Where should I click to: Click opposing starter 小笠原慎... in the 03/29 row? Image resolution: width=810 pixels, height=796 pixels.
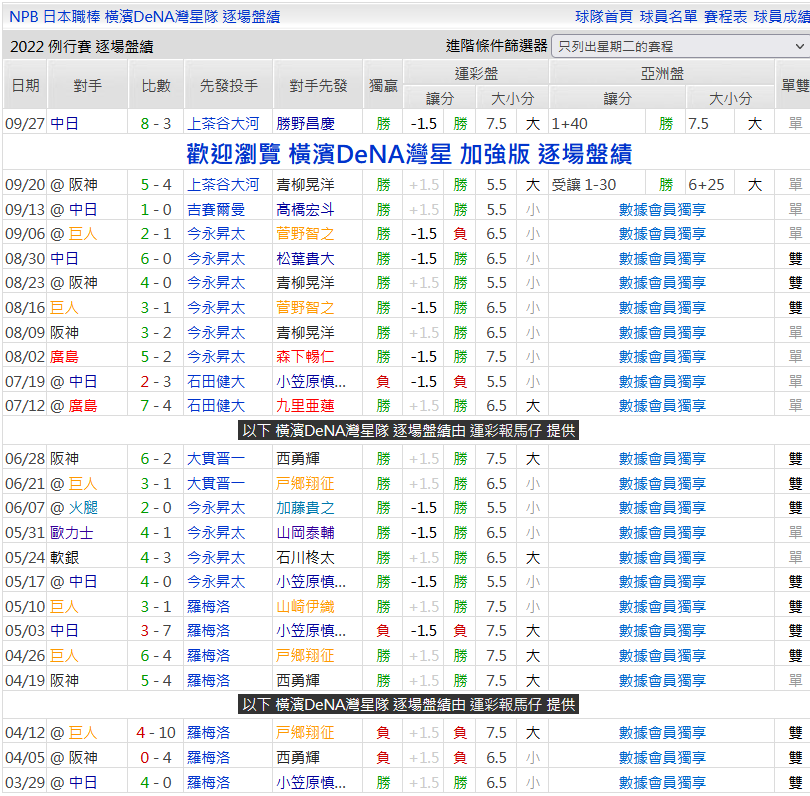pyautogui.click(x=311, y=783)
